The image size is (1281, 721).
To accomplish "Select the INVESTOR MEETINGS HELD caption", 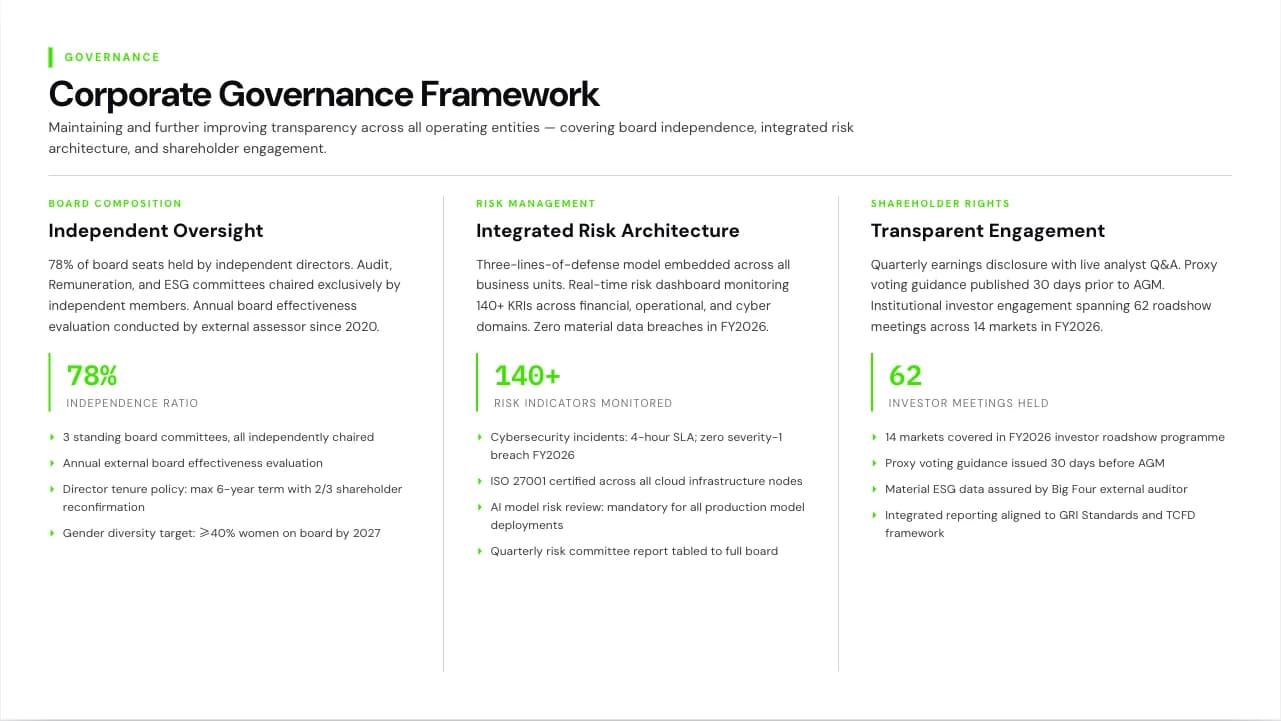I will [969, 403].
